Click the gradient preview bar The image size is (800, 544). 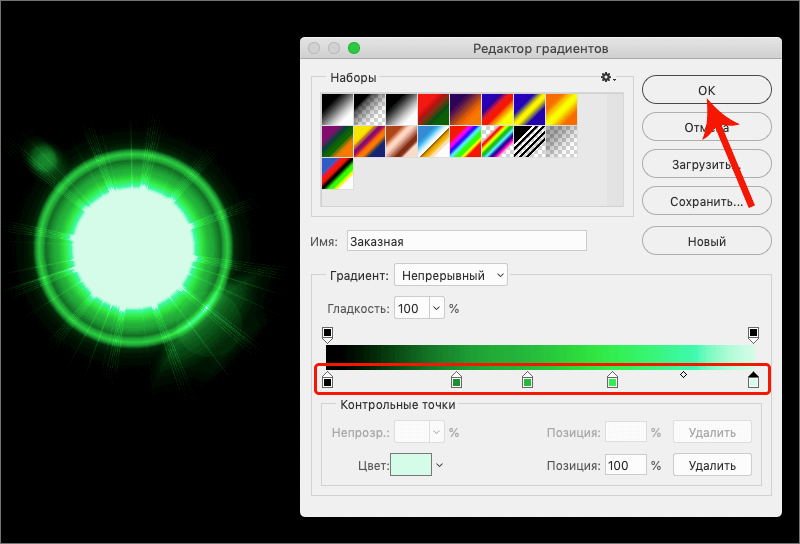point(540,357)
